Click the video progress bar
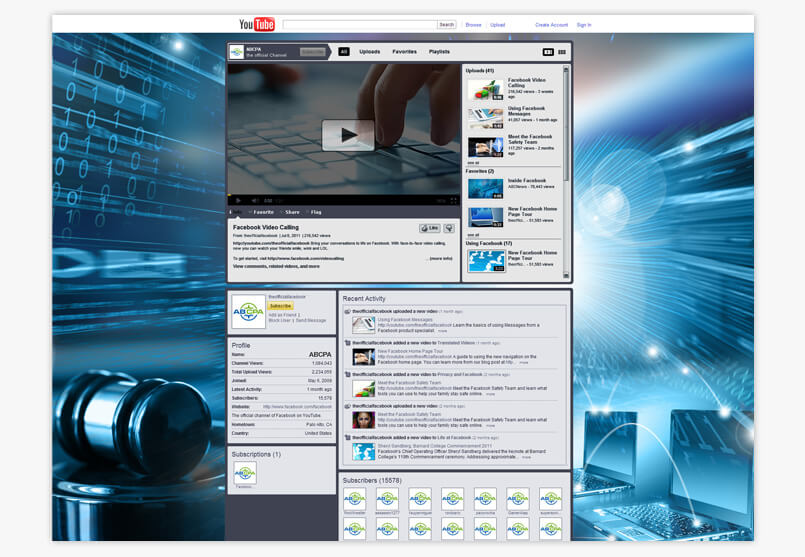Image resolution: width=805 pixels, height=557 pixels. (344, 195)
